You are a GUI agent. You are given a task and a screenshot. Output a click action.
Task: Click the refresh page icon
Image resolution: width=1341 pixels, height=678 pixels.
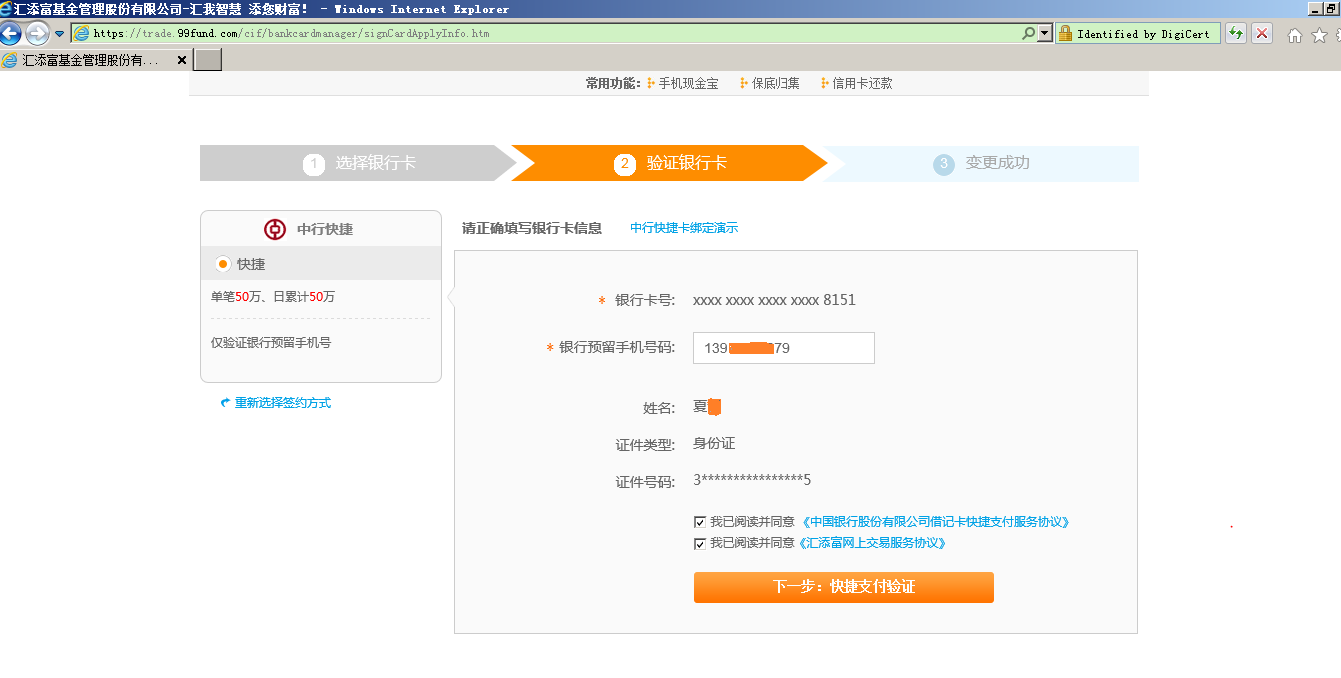pyautogui.click(x=1236, y=33)
